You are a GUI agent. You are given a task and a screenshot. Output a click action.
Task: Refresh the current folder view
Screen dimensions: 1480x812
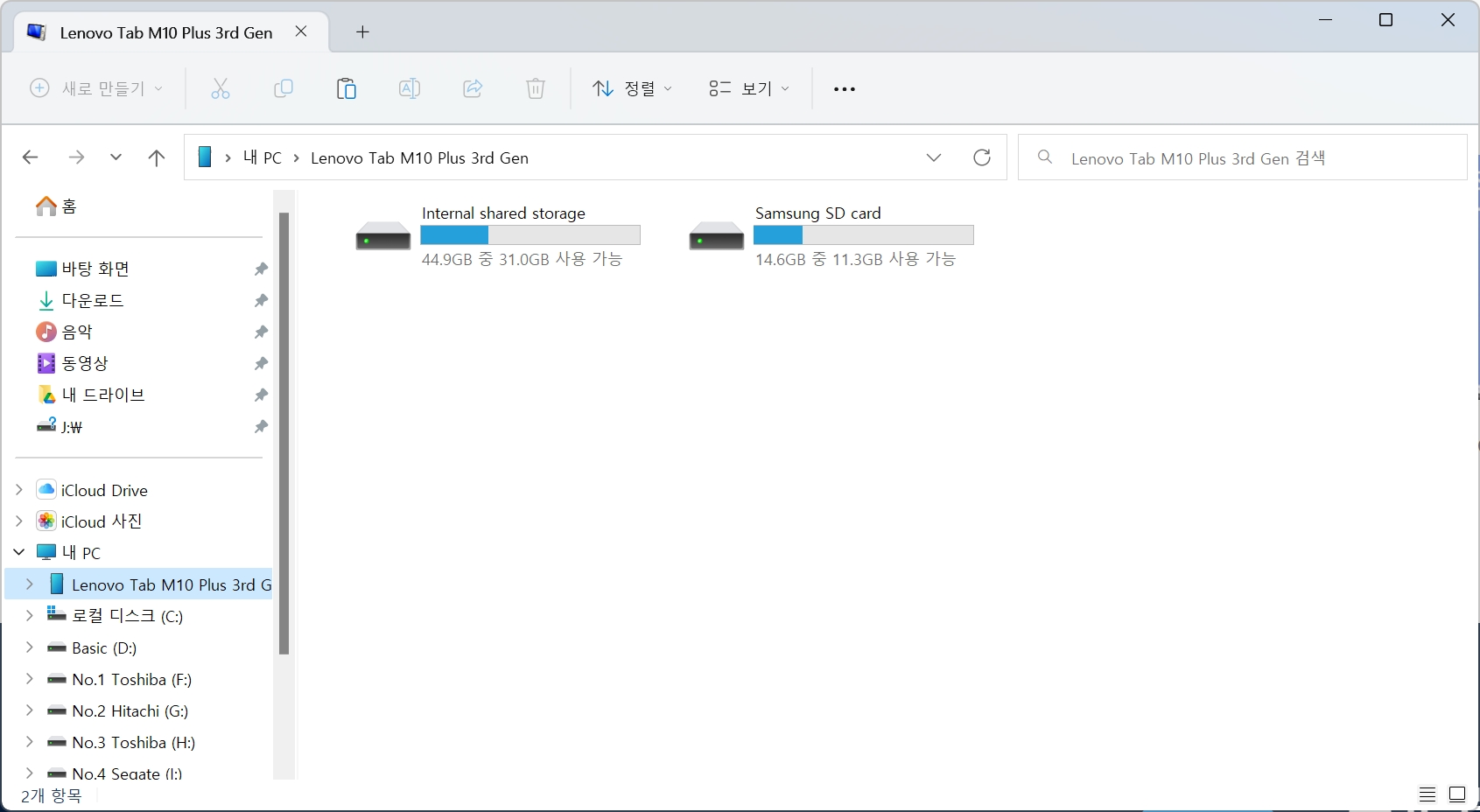click(982, 157)
